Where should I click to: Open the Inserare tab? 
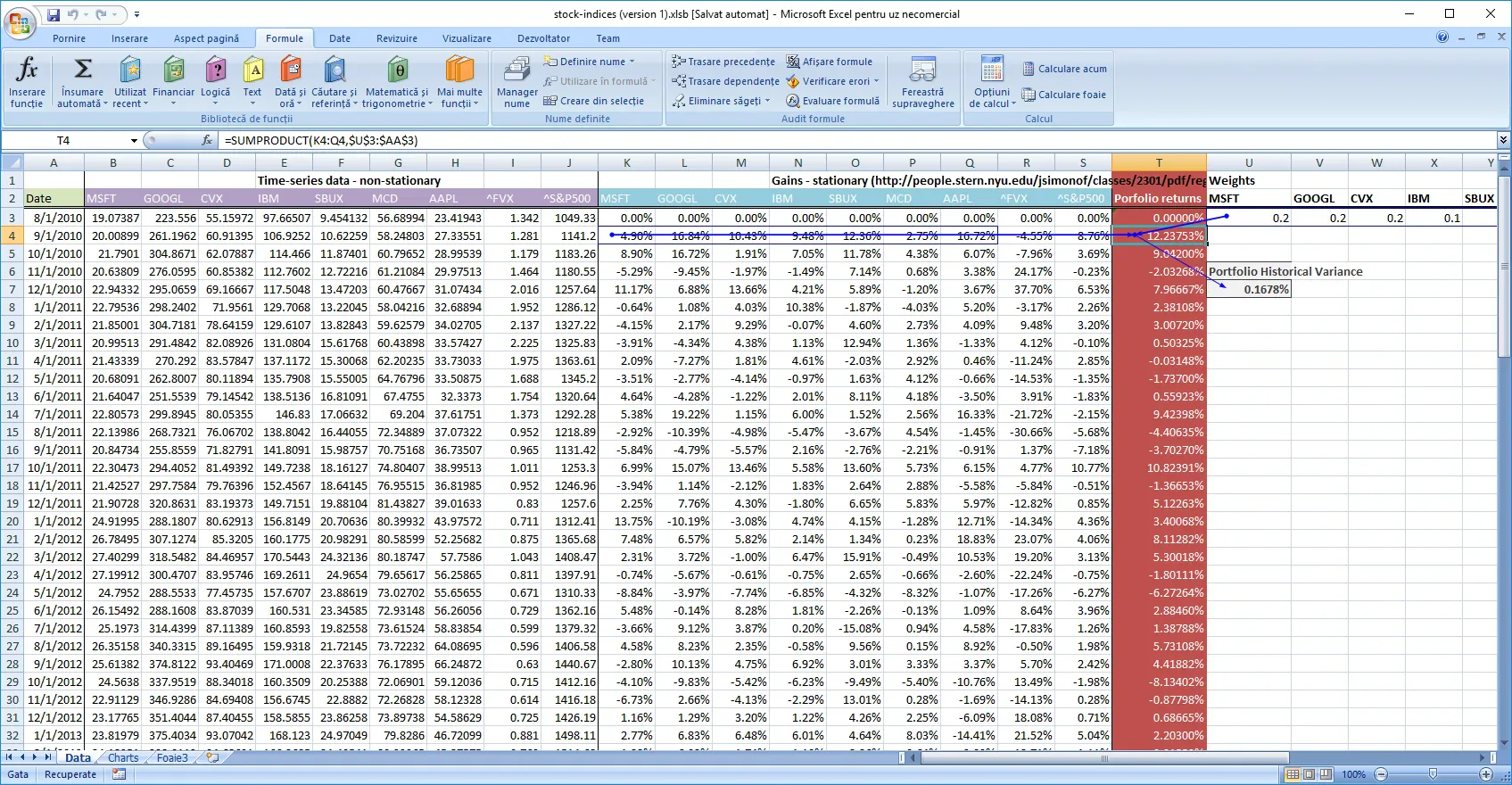[130, 38]
